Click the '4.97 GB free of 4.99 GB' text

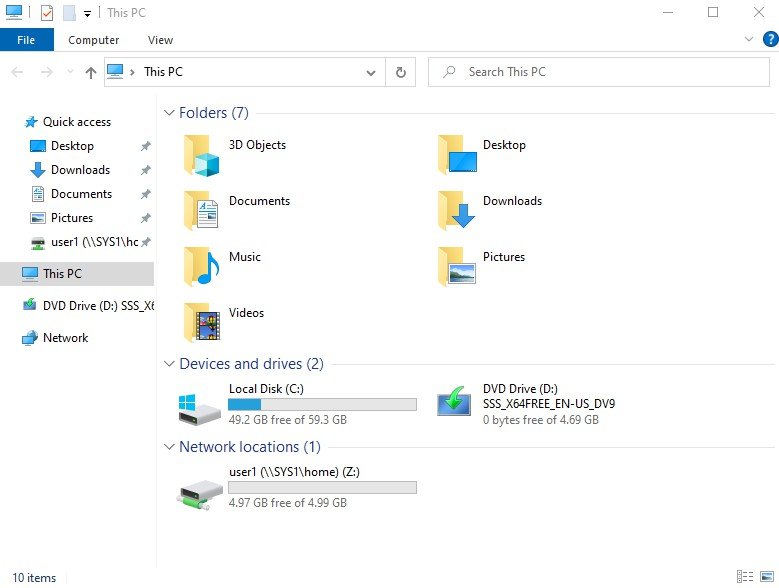(288, 503)
